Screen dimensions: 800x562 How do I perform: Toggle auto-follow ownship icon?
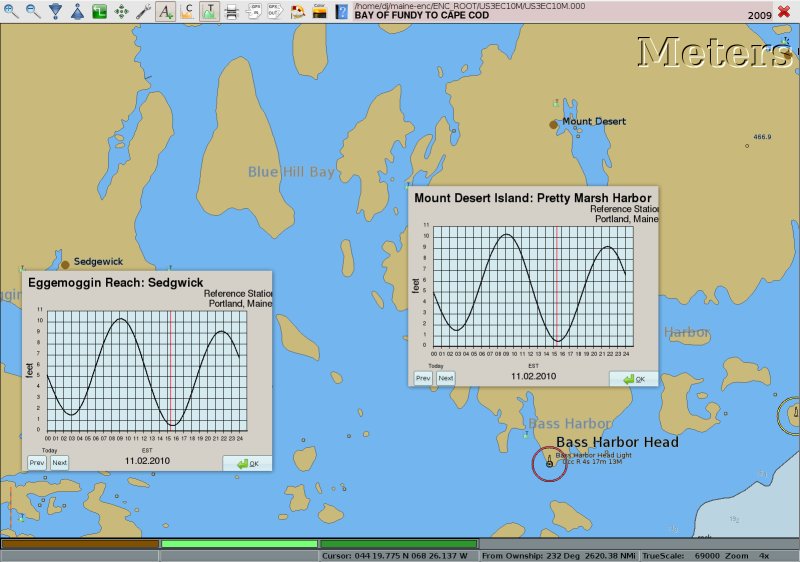(x=121, y=12)
